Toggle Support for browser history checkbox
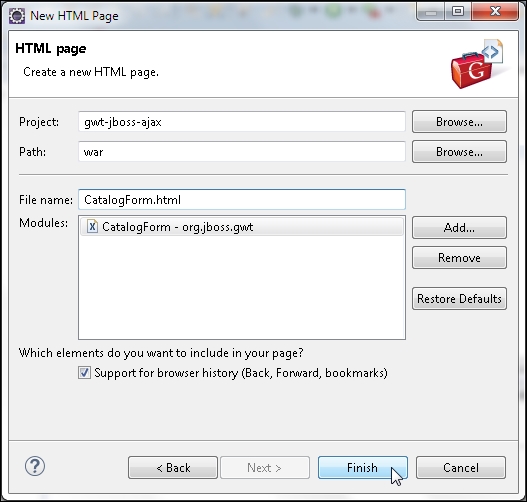The width and height of the screenshot is (527, 502). point(84,373)
